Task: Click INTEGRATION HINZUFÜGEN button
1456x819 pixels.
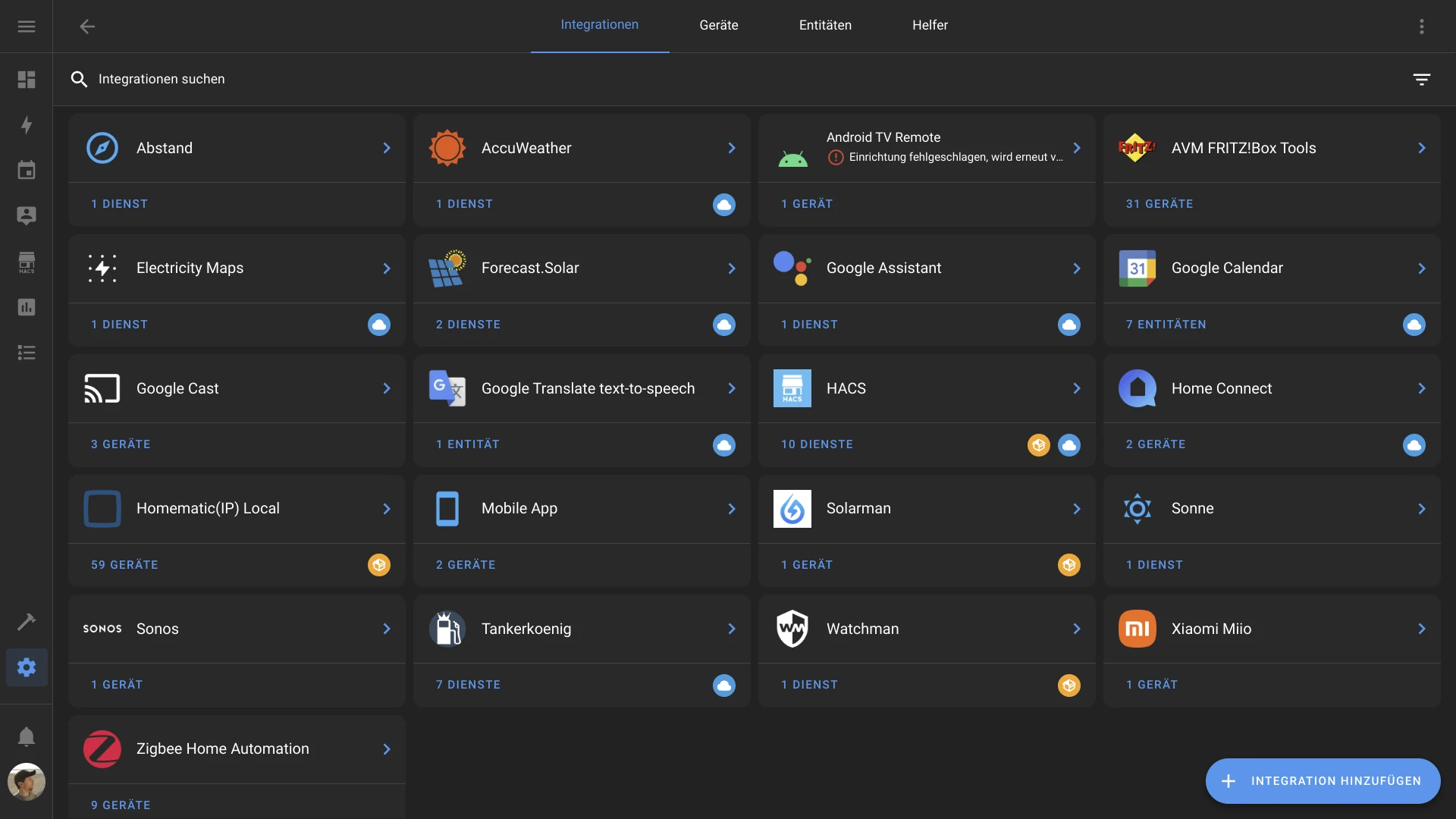Action: 1323,781
